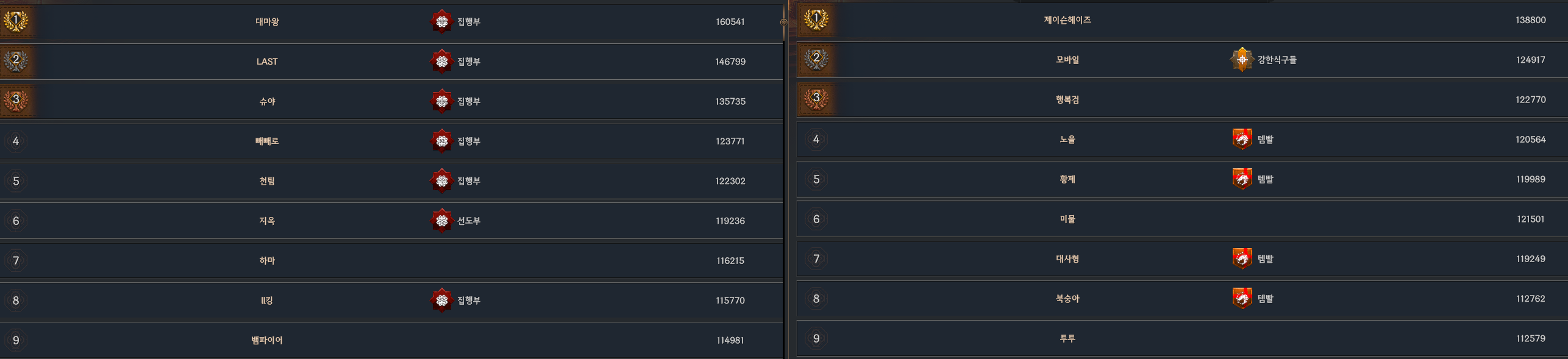Click the orange 강한식구들 guild emblem

coord(1242,60)
